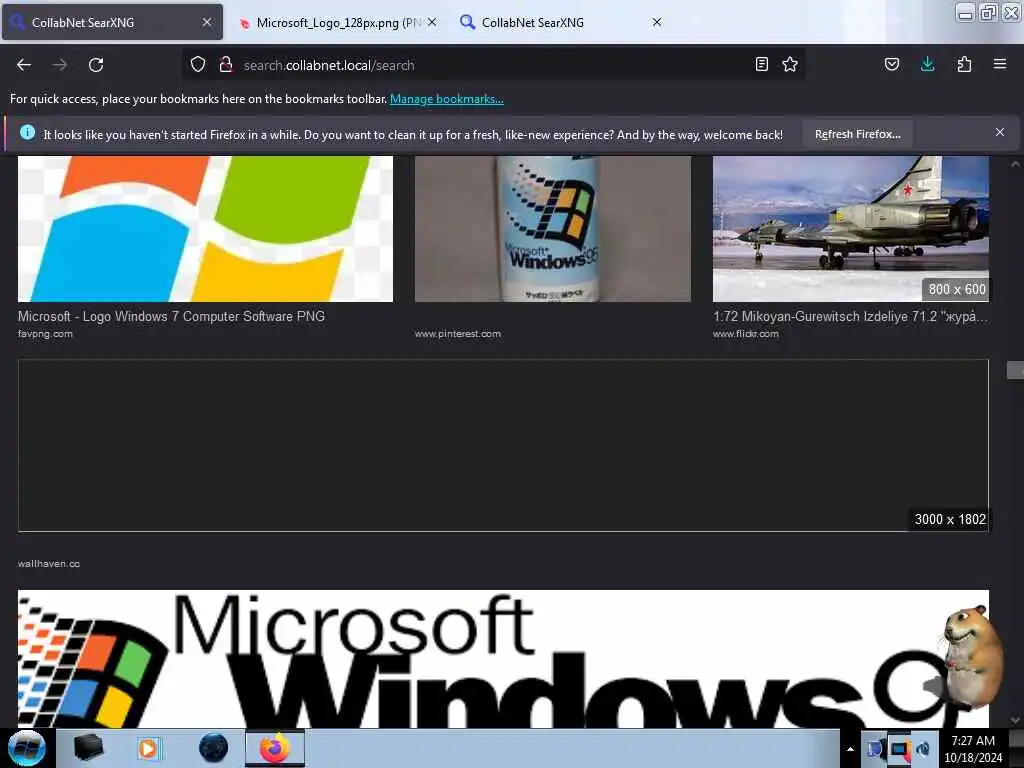Viewport: 1024px width, 768px height.
Task: Click the address bar search.collabnet.local/search
Action: click(496, 65)
